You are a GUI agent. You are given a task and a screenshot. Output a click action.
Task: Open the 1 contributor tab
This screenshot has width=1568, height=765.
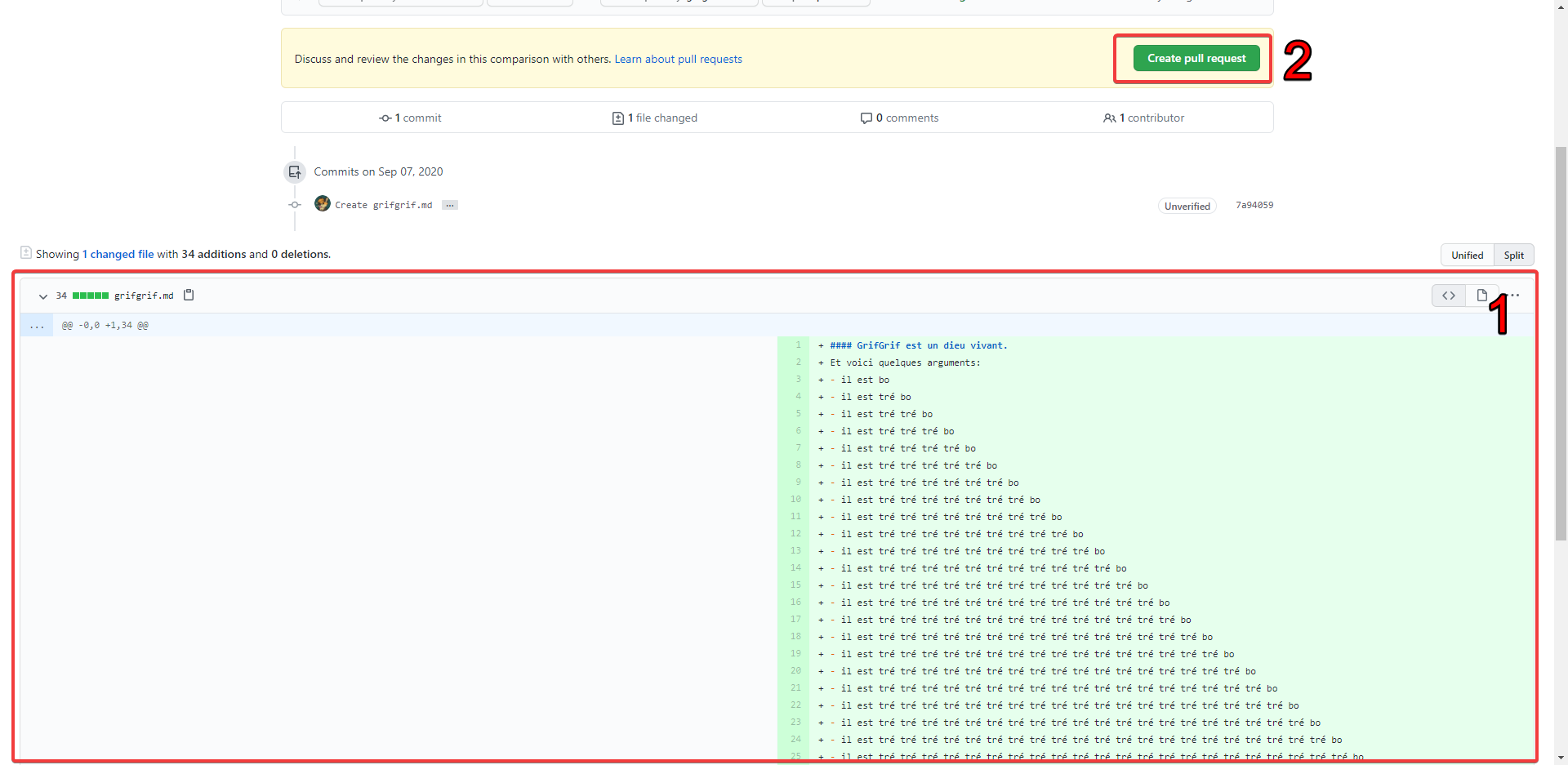(x=1143, y=118)
